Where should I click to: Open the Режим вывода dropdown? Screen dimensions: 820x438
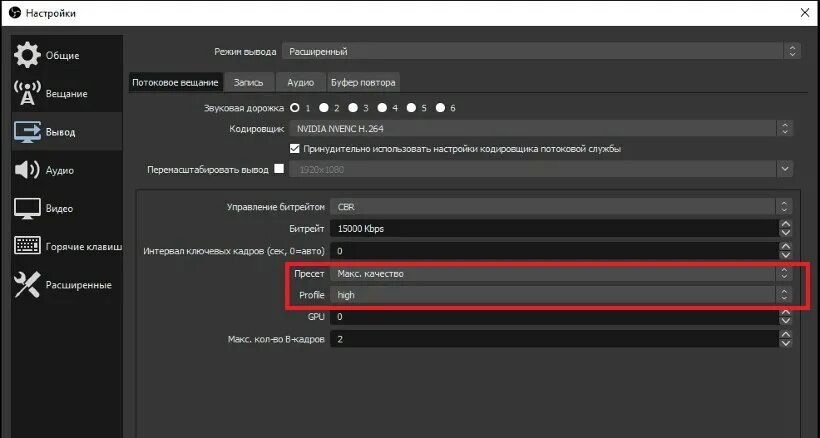pos(541,51)
